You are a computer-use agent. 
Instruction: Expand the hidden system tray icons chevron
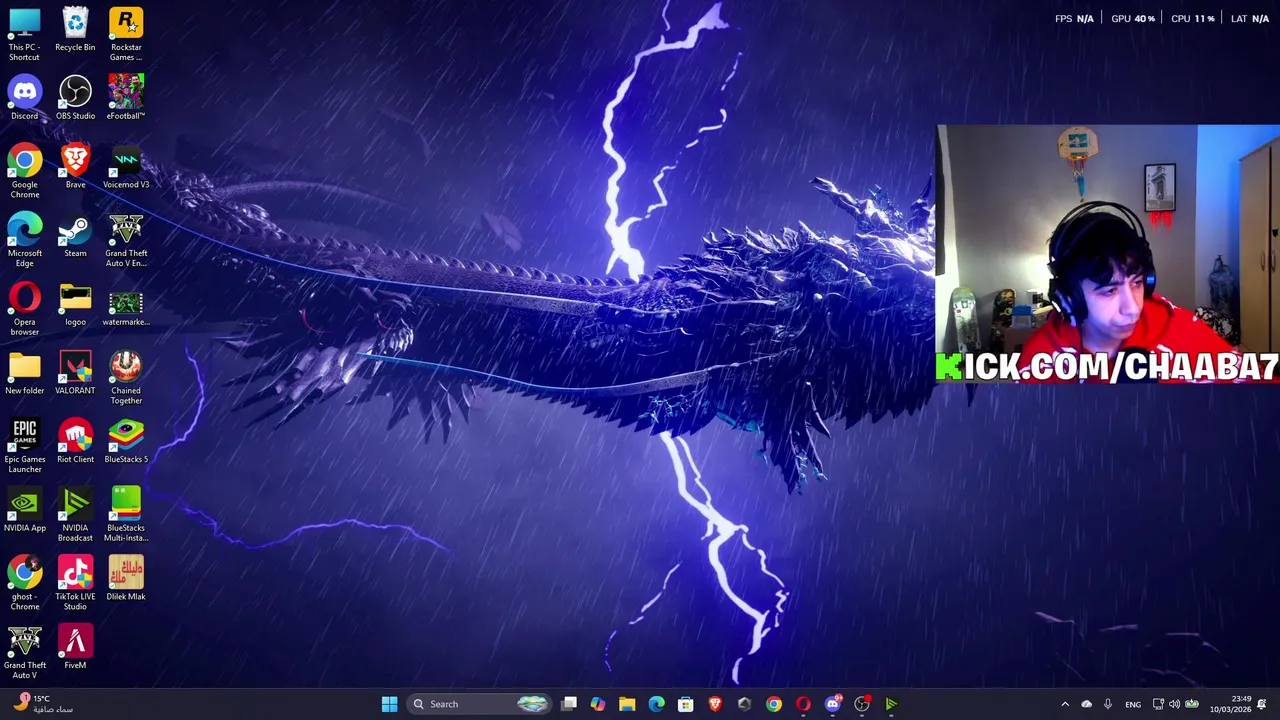coord(1064,704)
